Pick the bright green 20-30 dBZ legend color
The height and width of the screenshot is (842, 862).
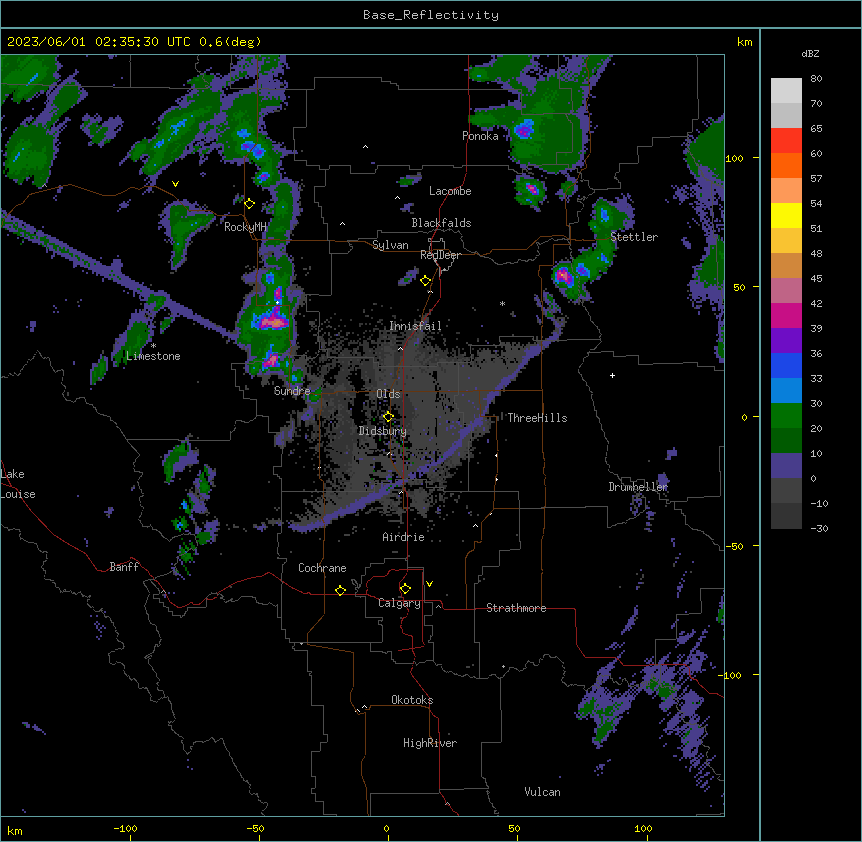pyautogui.click(x=786, y=416)
